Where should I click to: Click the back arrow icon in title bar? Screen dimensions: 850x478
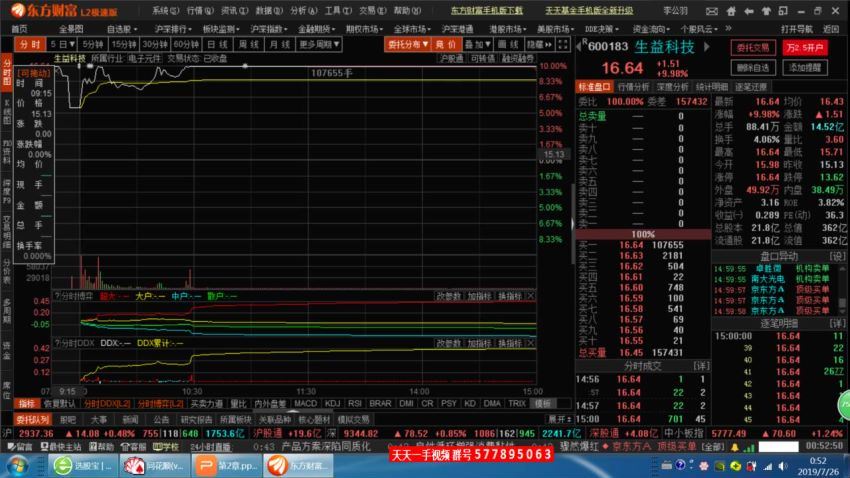749,11
